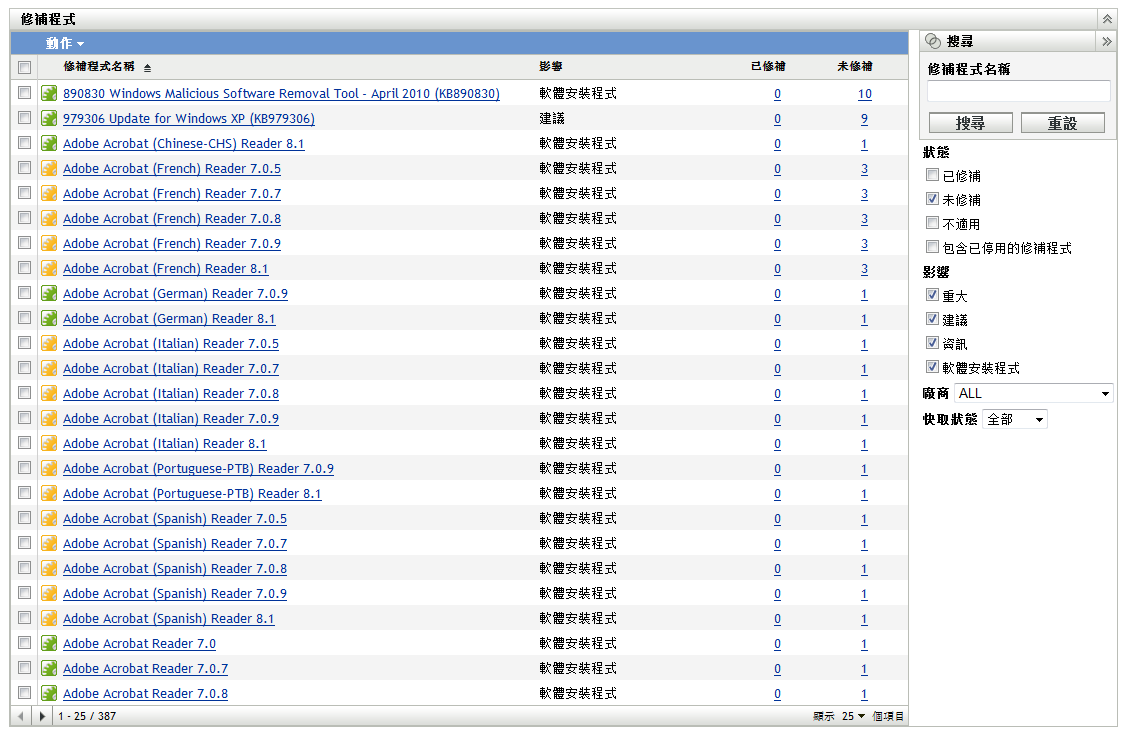
Task: Click the 建議 impact cell for KB979306
Action: coord(552,118)
